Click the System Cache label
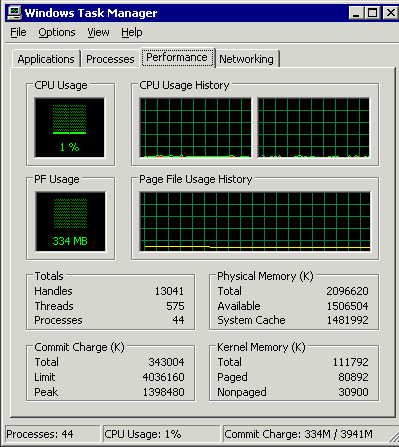The height and width of the screenshot is (447, 399). pyautogui.click(x=251, y=320)
